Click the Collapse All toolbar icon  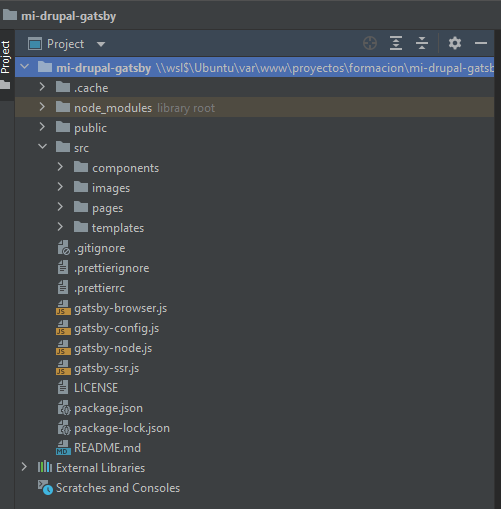point(422,43)
